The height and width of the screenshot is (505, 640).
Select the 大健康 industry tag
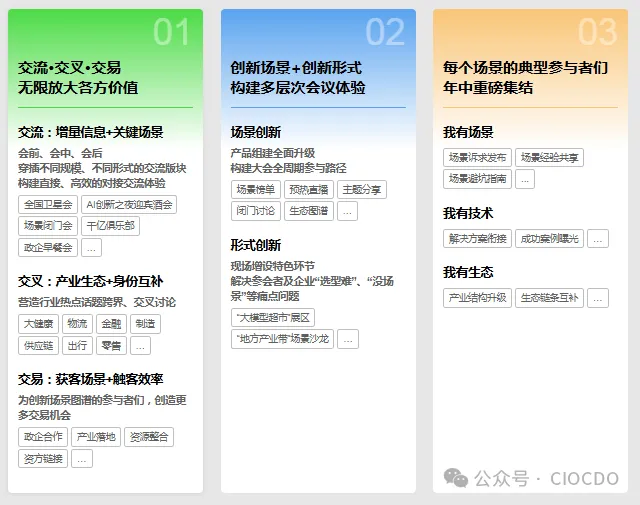pos(38,324)
